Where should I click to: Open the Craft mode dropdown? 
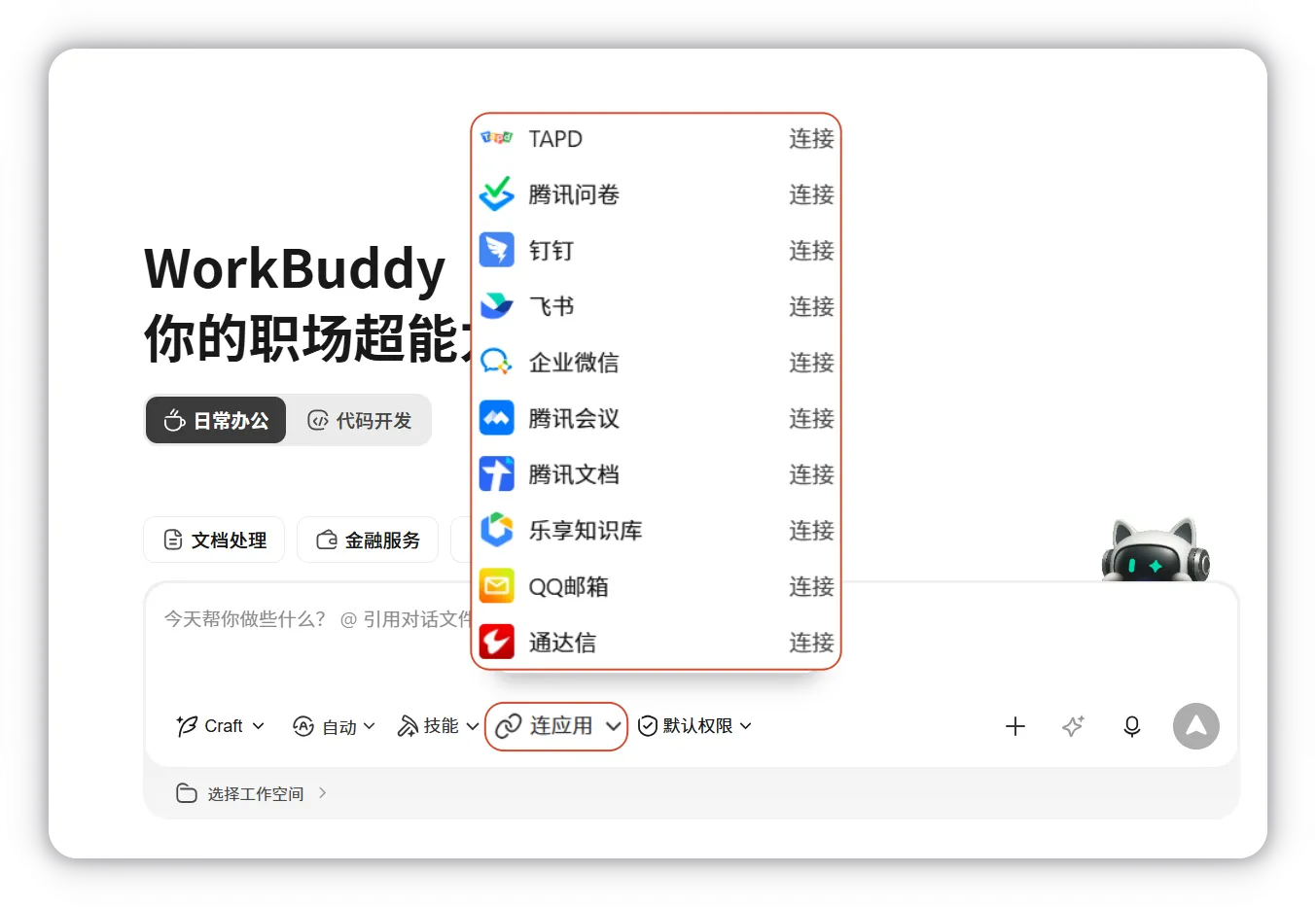221,726
